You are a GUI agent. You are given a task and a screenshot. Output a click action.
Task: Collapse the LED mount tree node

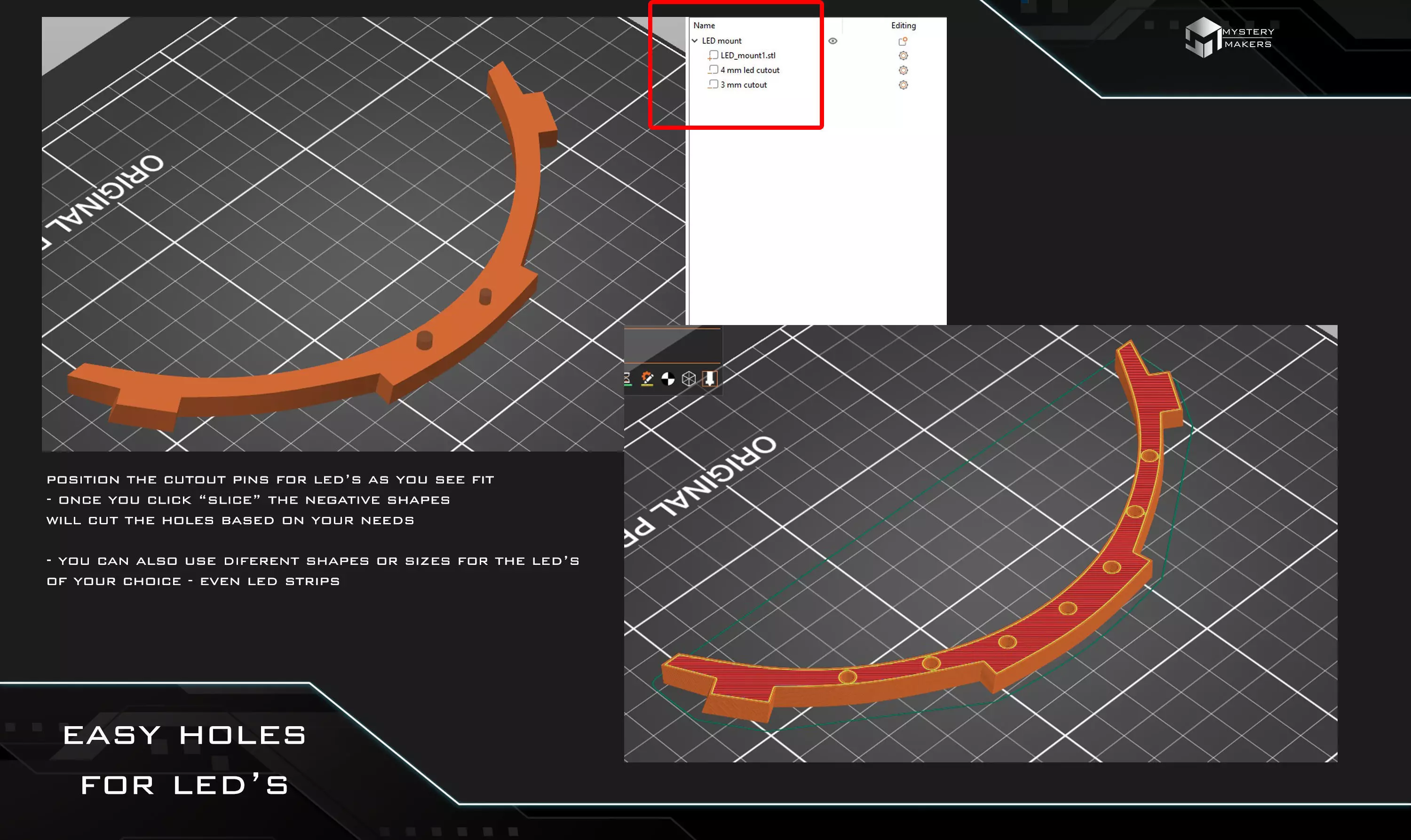pyautogui.click(x=695, y=41)
